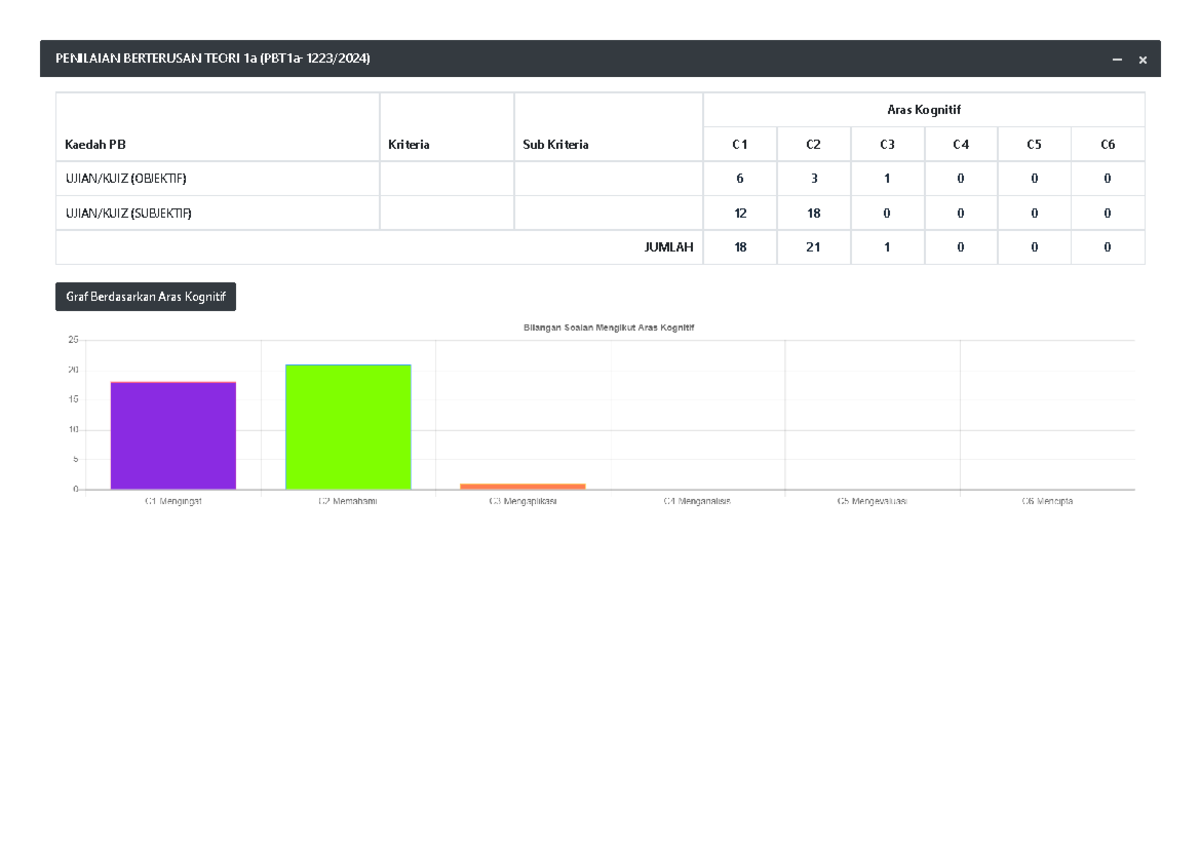Click the C6 column header in the table
Screen dimensions: 1200x848
pyautogui.click(x=1107, y=145)
